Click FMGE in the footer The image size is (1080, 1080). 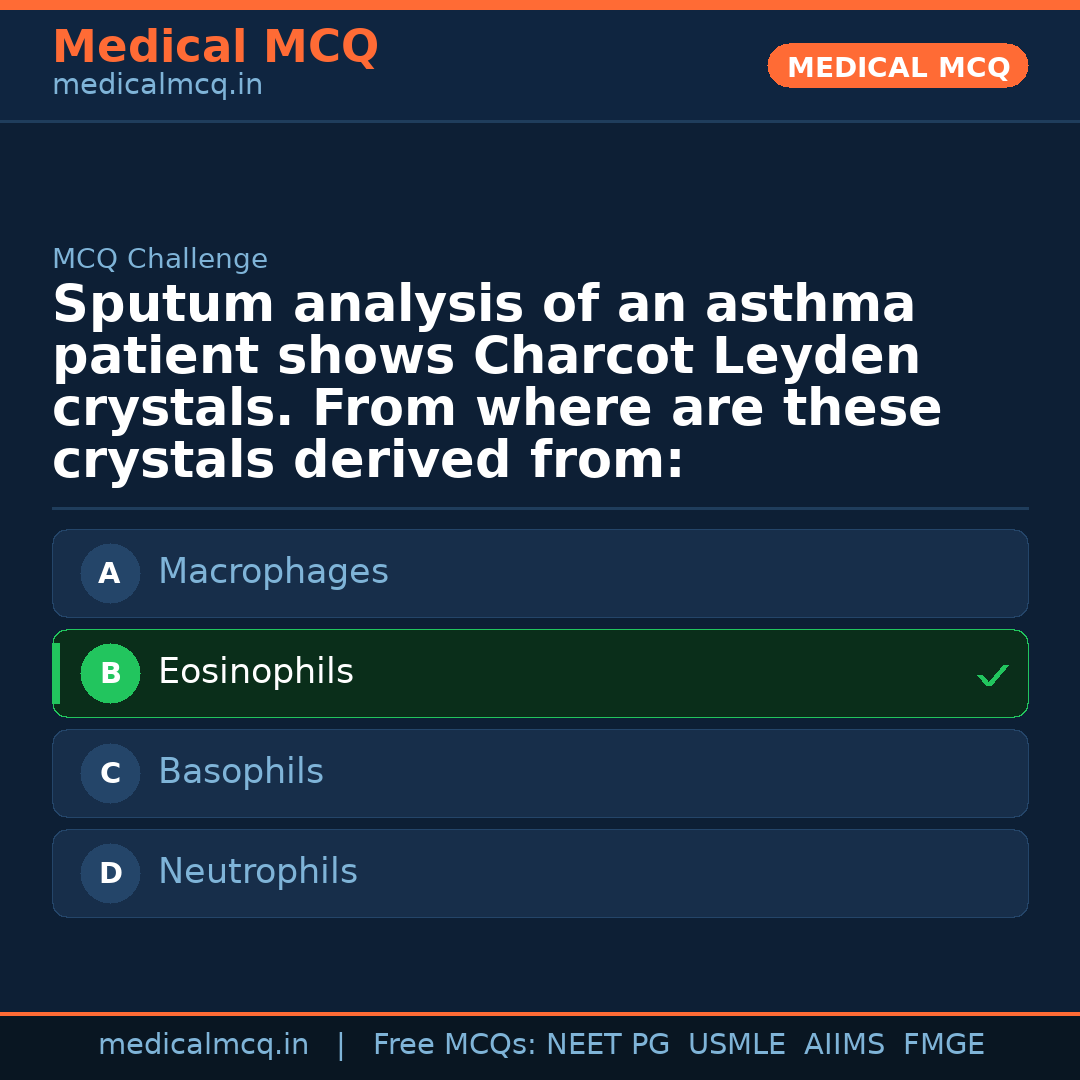(943, 1045)
